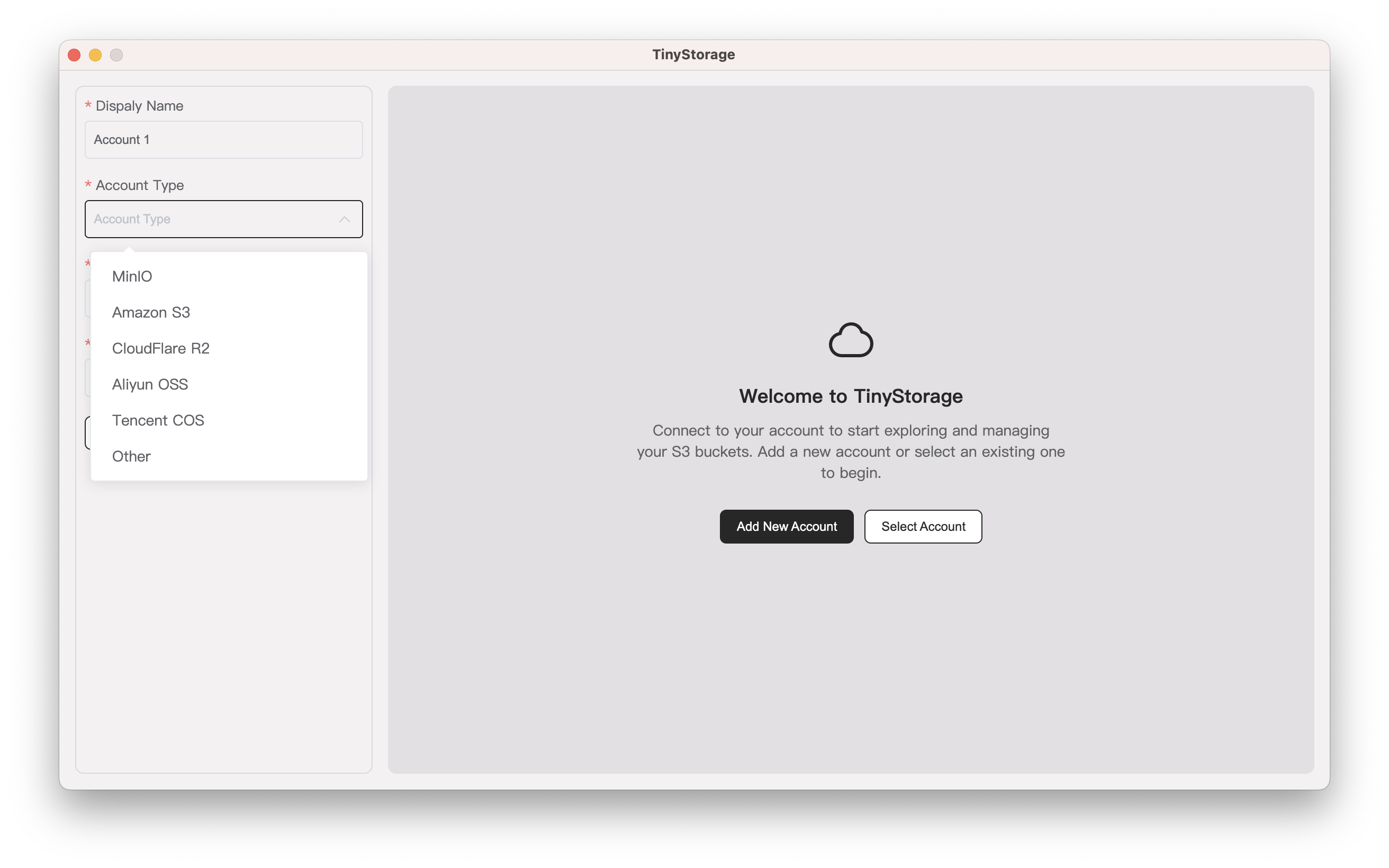
Task: Choose Tencent COS account type
Action: tap(229, 420)
